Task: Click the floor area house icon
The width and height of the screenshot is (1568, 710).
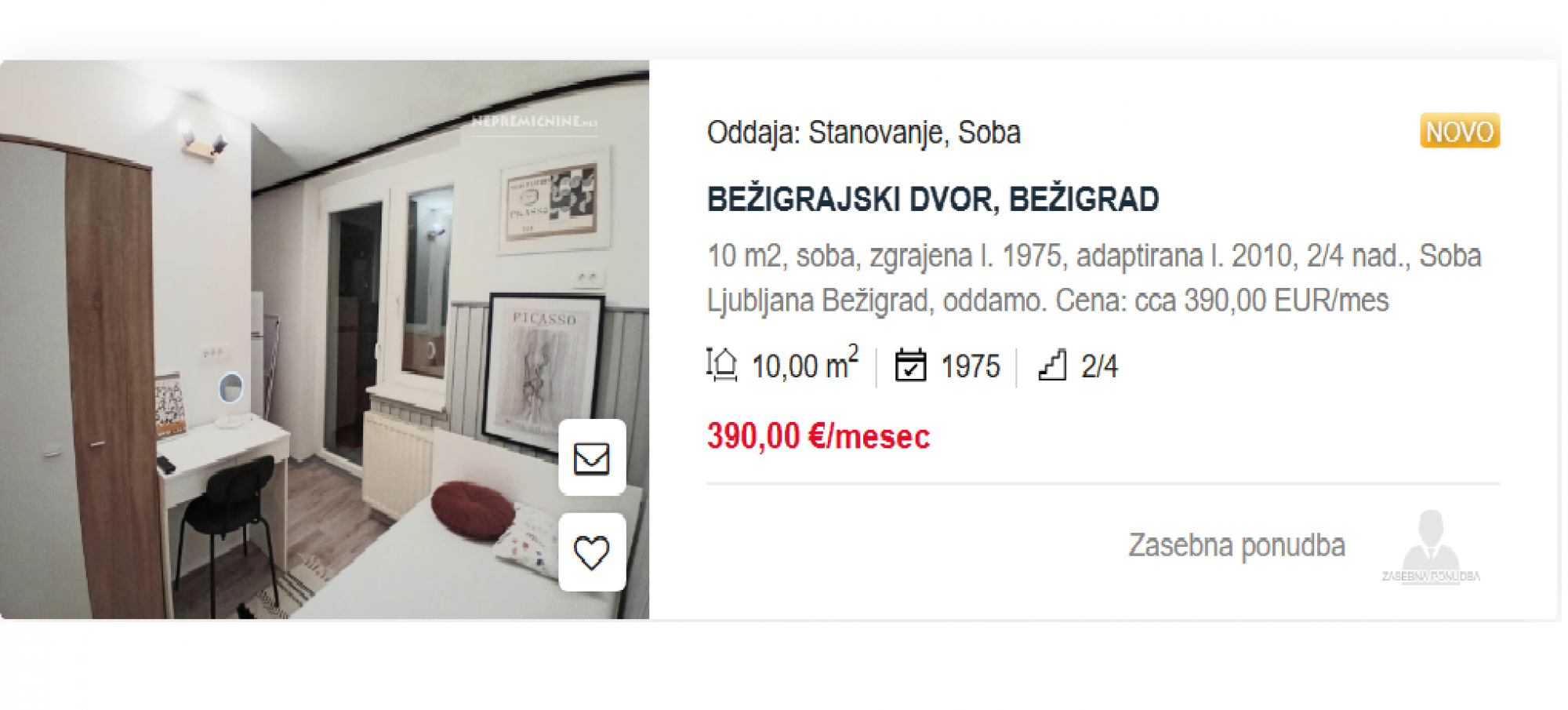Action: click(722, 365)
